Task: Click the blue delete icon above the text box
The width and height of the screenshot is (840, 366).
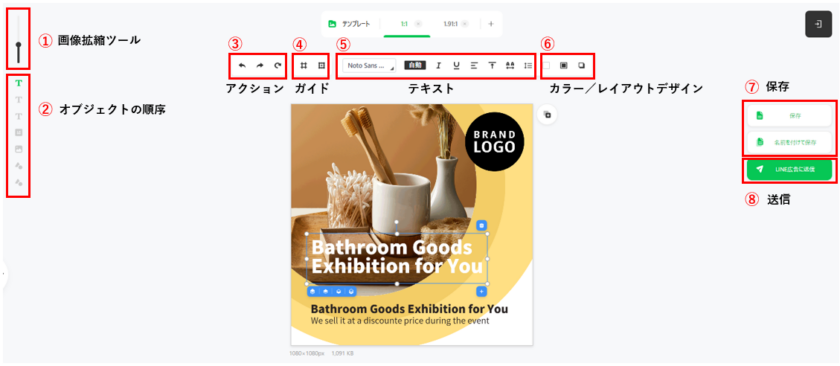Action: (x=481, y=225)
